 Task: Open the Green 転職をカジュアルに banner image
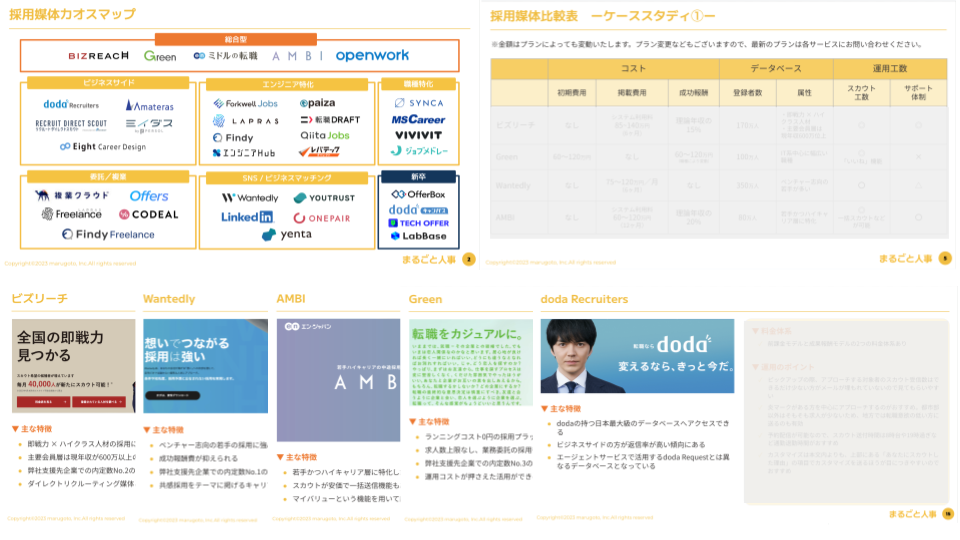coord(471,362)
